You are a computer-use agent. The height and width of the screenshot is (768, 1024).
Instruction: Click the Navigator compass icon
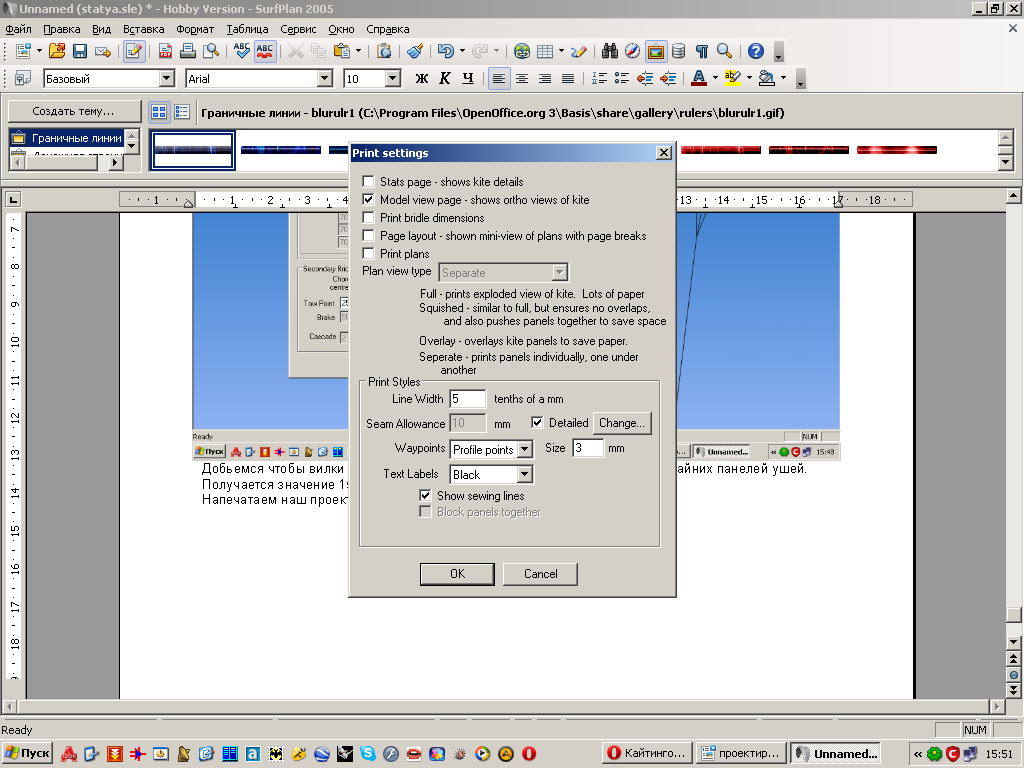(632, 51)
